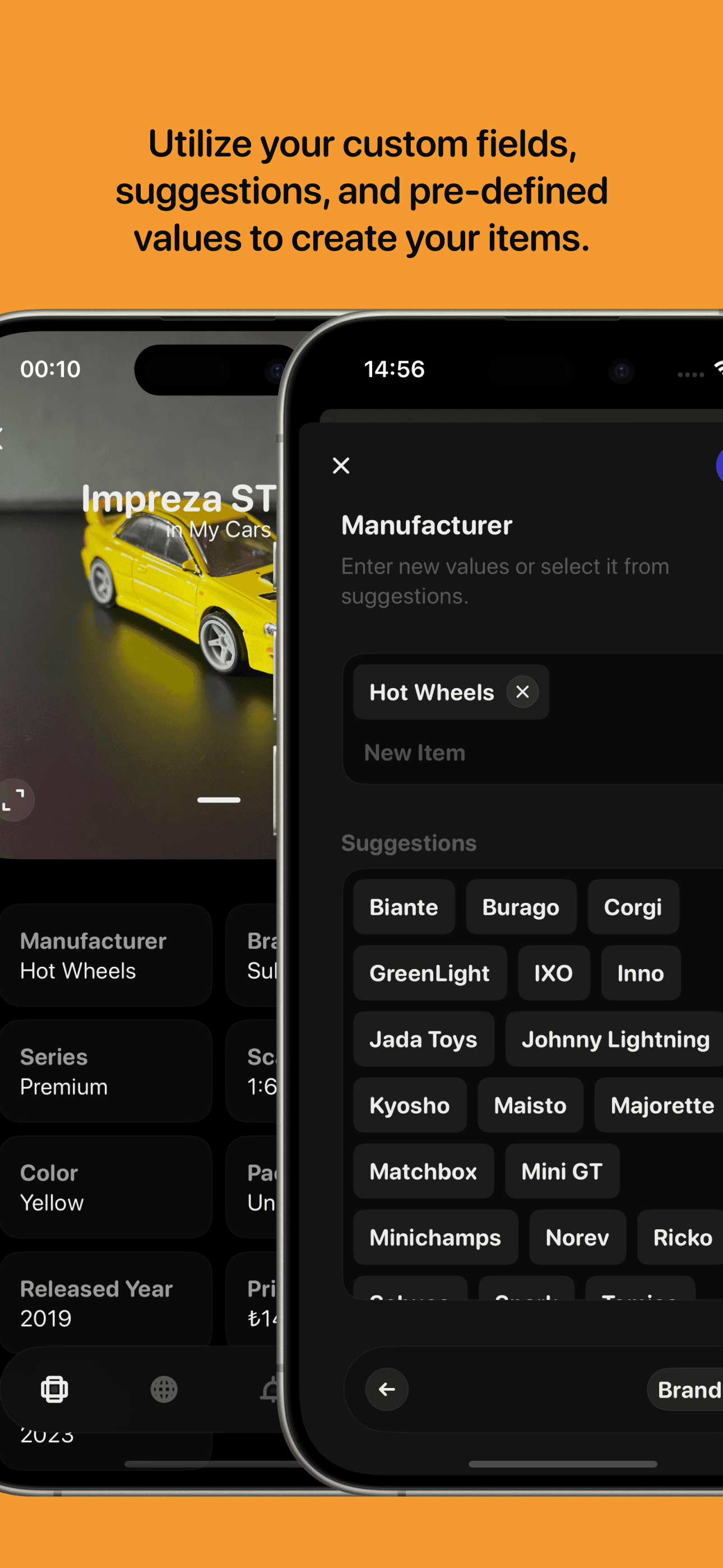Tap the Manufacturer sheet heading
The height and width of the screenshot is (1568, 723).
point(427,525)
